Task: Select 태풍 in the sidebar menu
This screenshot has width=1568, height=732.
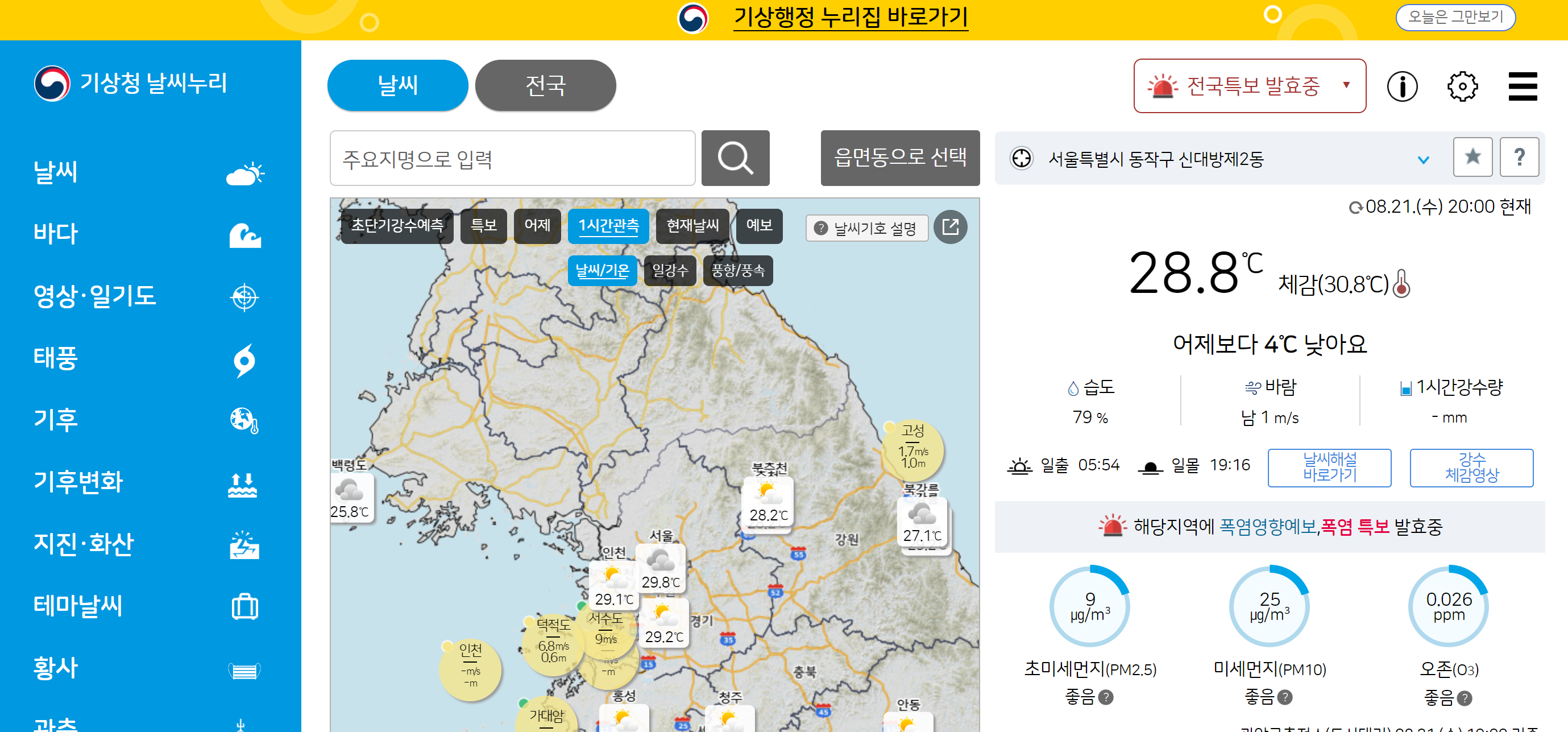Action: click(56, 358)
